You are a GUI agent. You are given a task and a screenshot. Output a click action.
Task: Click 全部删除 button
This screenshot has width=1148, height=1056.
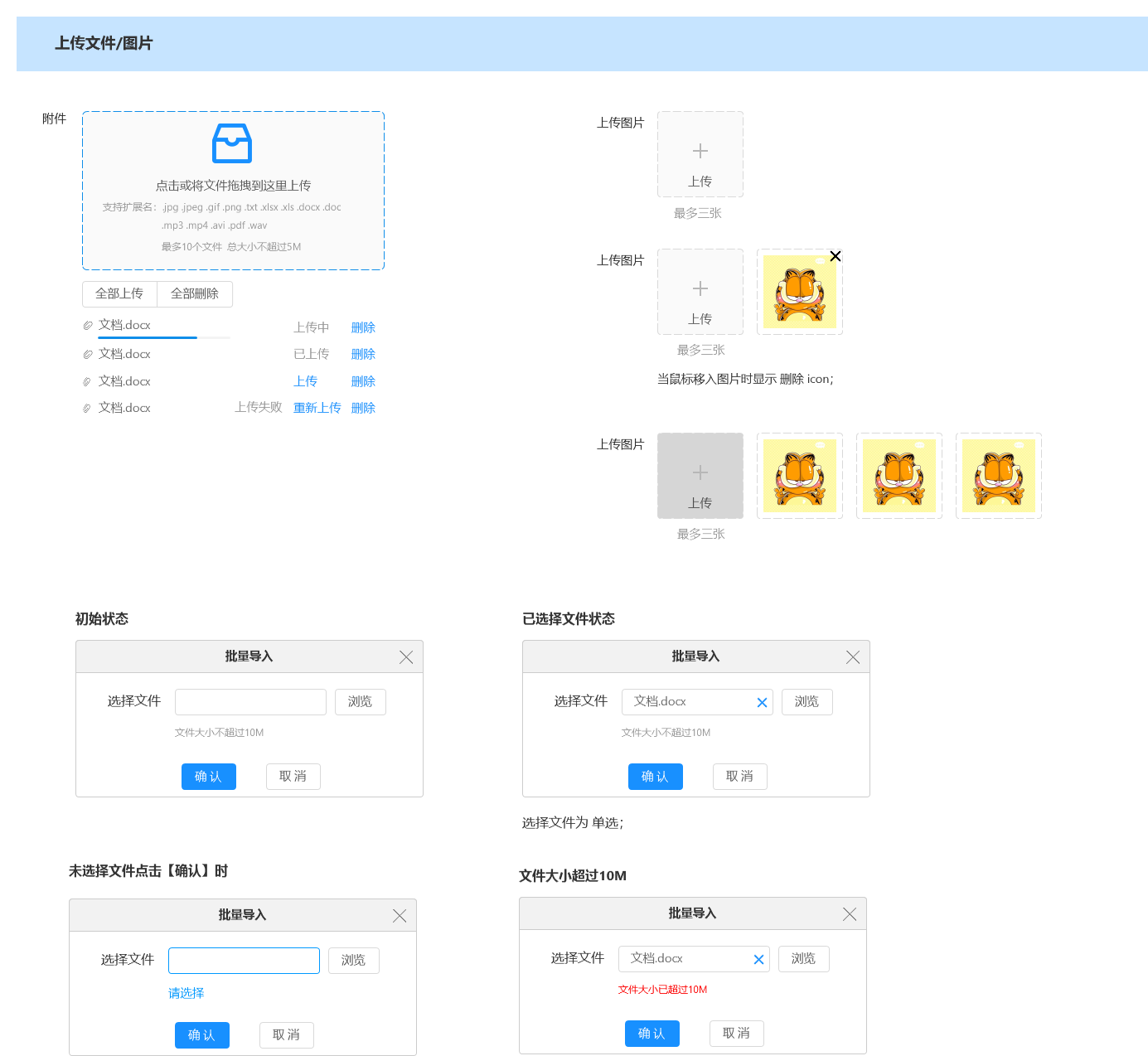click(x=195, y=294)
